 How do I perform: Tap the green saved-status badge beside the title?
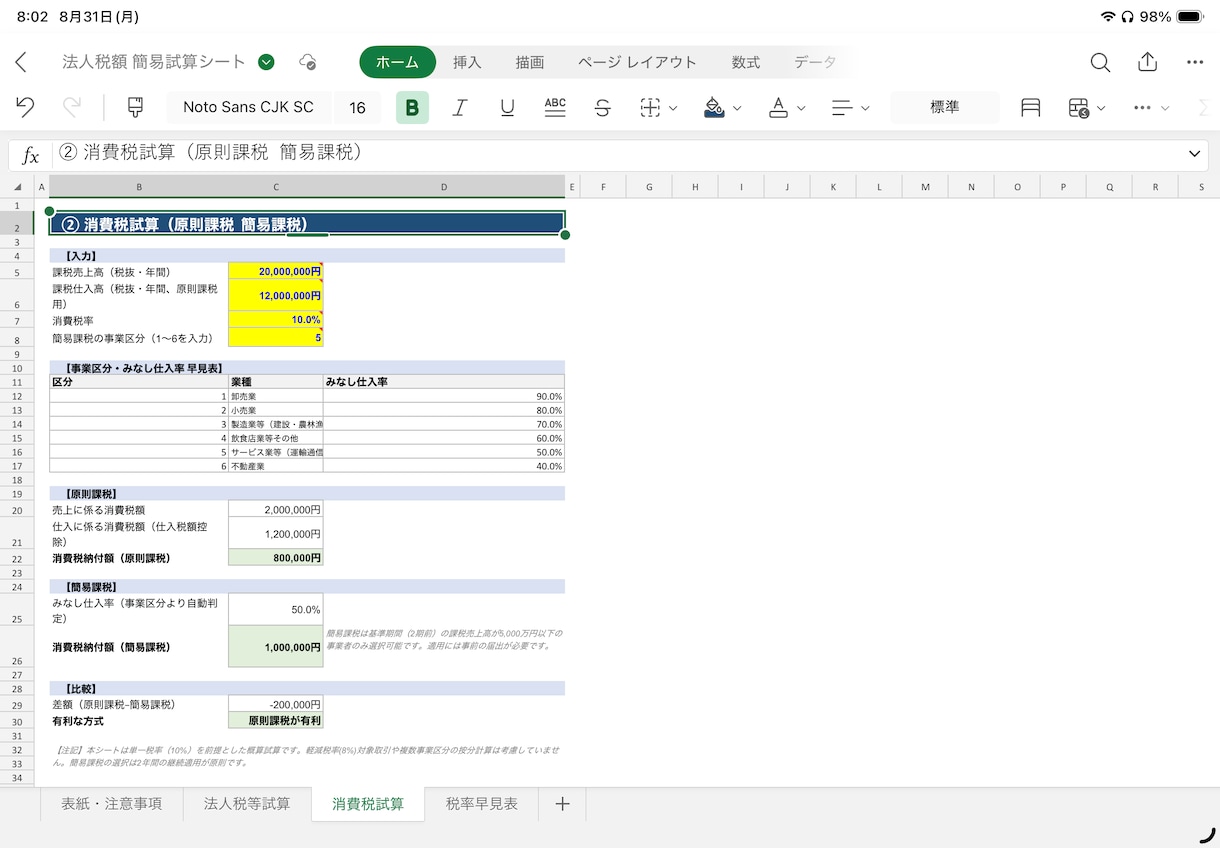(266, 62)
